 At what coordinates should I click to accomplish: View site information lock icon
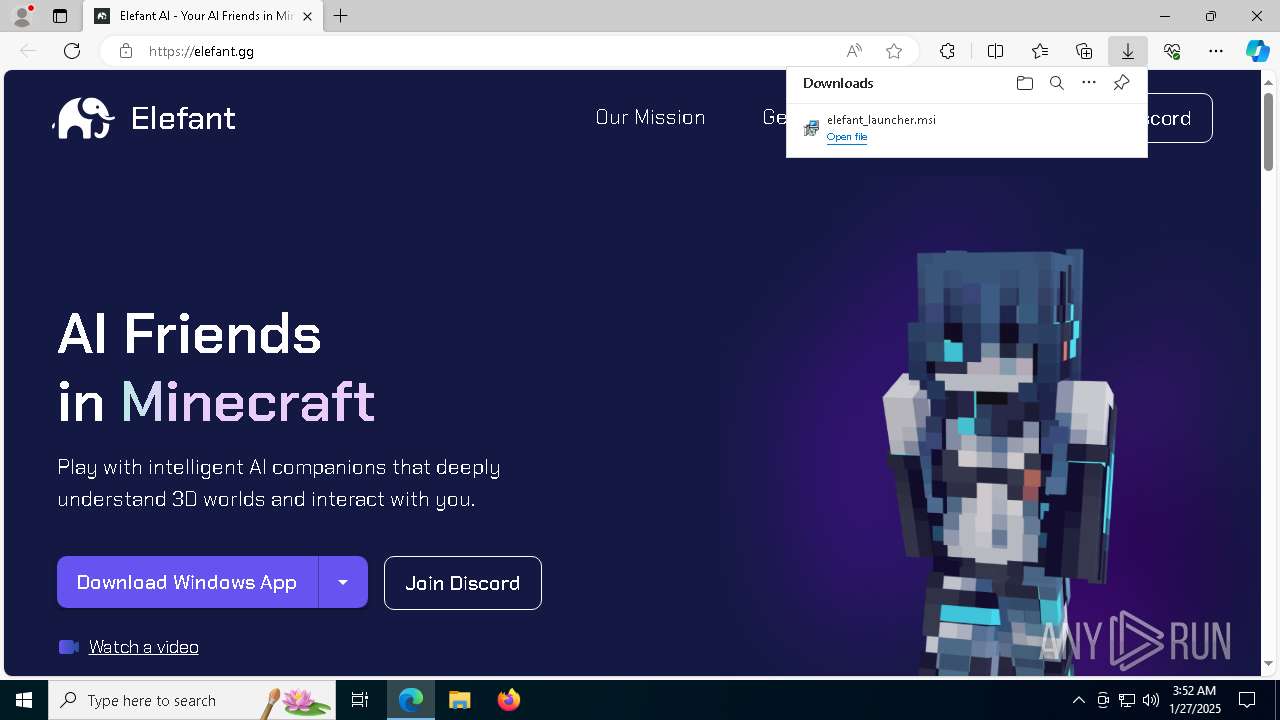[x=126, y=51]
